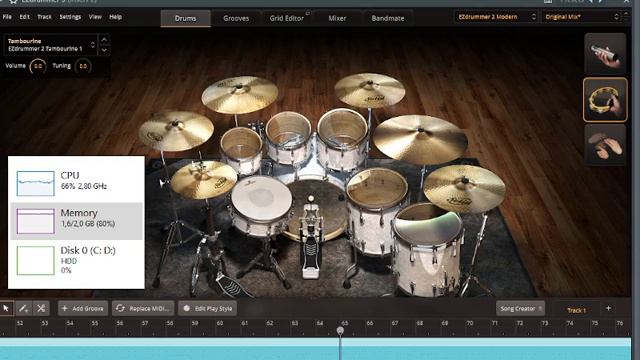640x360 pixels.
Task: Click the Replace MIDI button
Action: tap(143, 309)
